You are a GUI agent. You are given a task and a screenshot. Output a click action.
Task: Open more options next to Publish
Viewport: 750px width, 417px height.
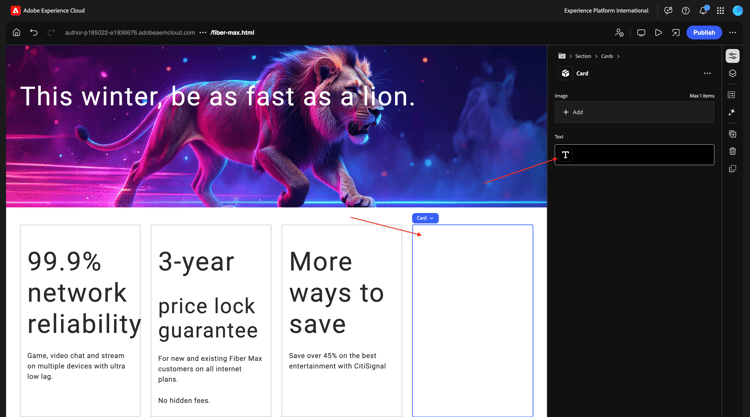pos(732,33)
